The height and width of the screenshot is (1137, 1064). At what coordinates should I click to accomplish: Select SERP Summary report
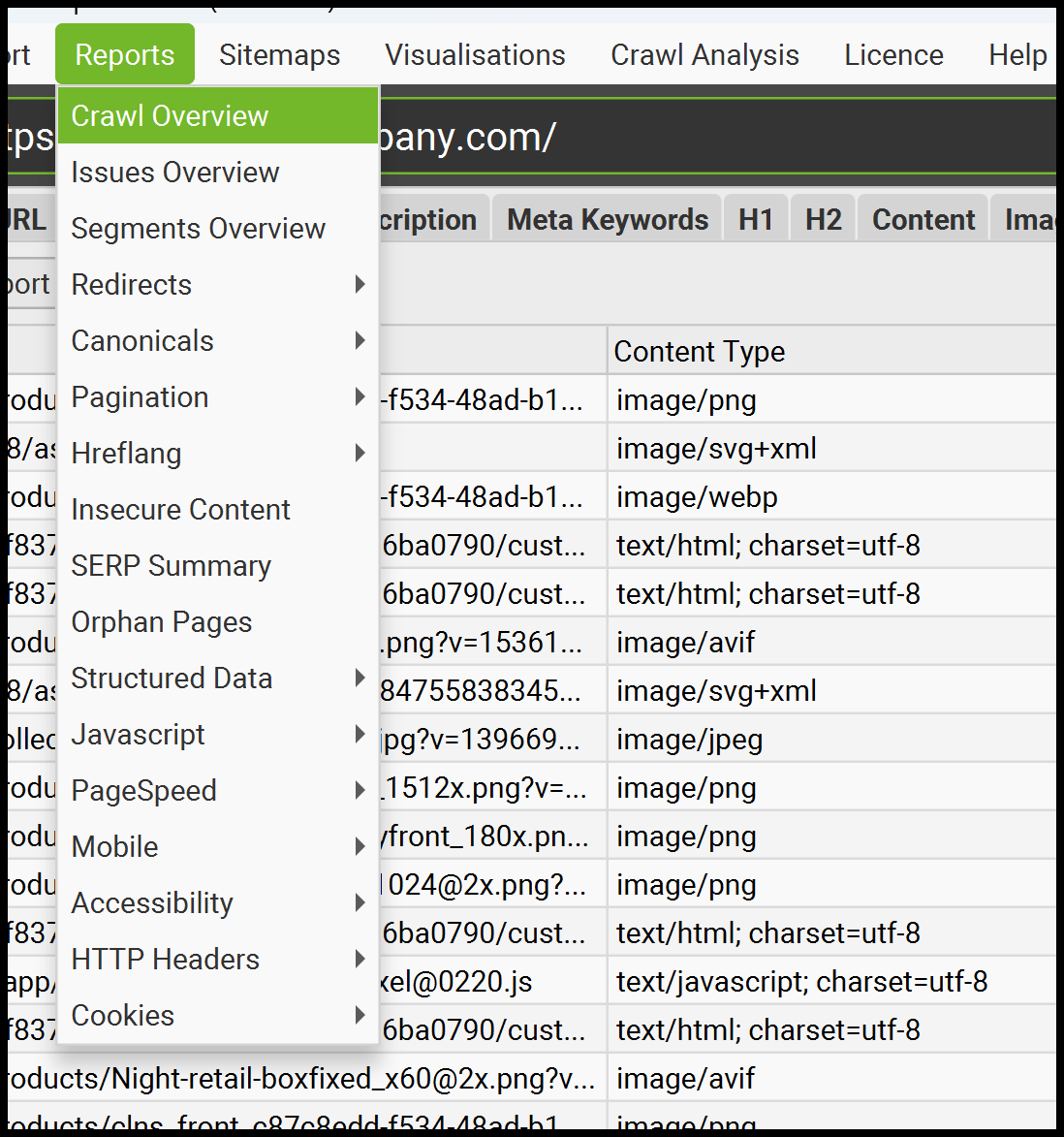pyautogui.click(x=218, y=566)
